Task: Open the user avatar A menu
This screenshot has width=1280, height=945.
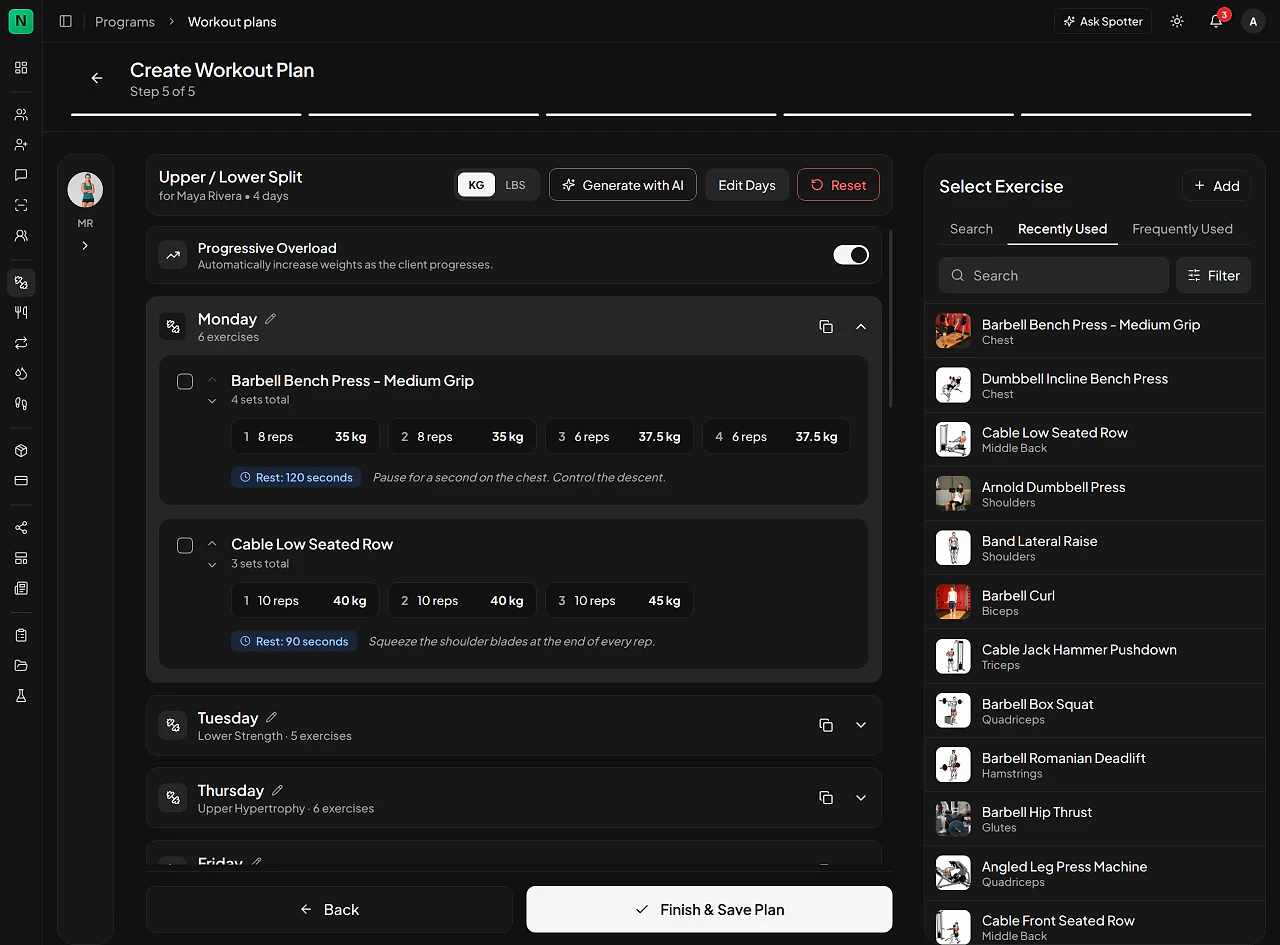Action: (1253, 21)
